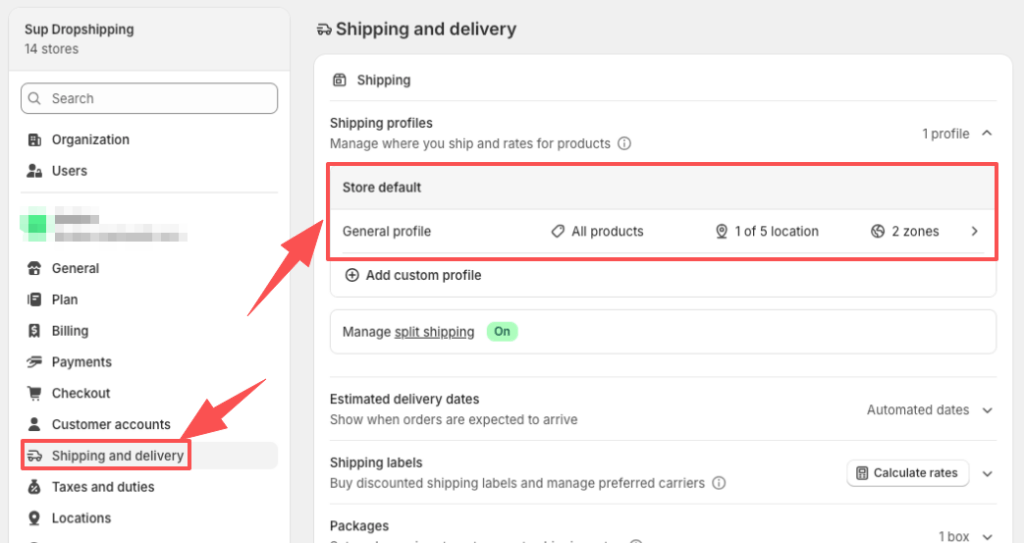
Task: Click the Billing receipt icon
Action: click(35, 331)
